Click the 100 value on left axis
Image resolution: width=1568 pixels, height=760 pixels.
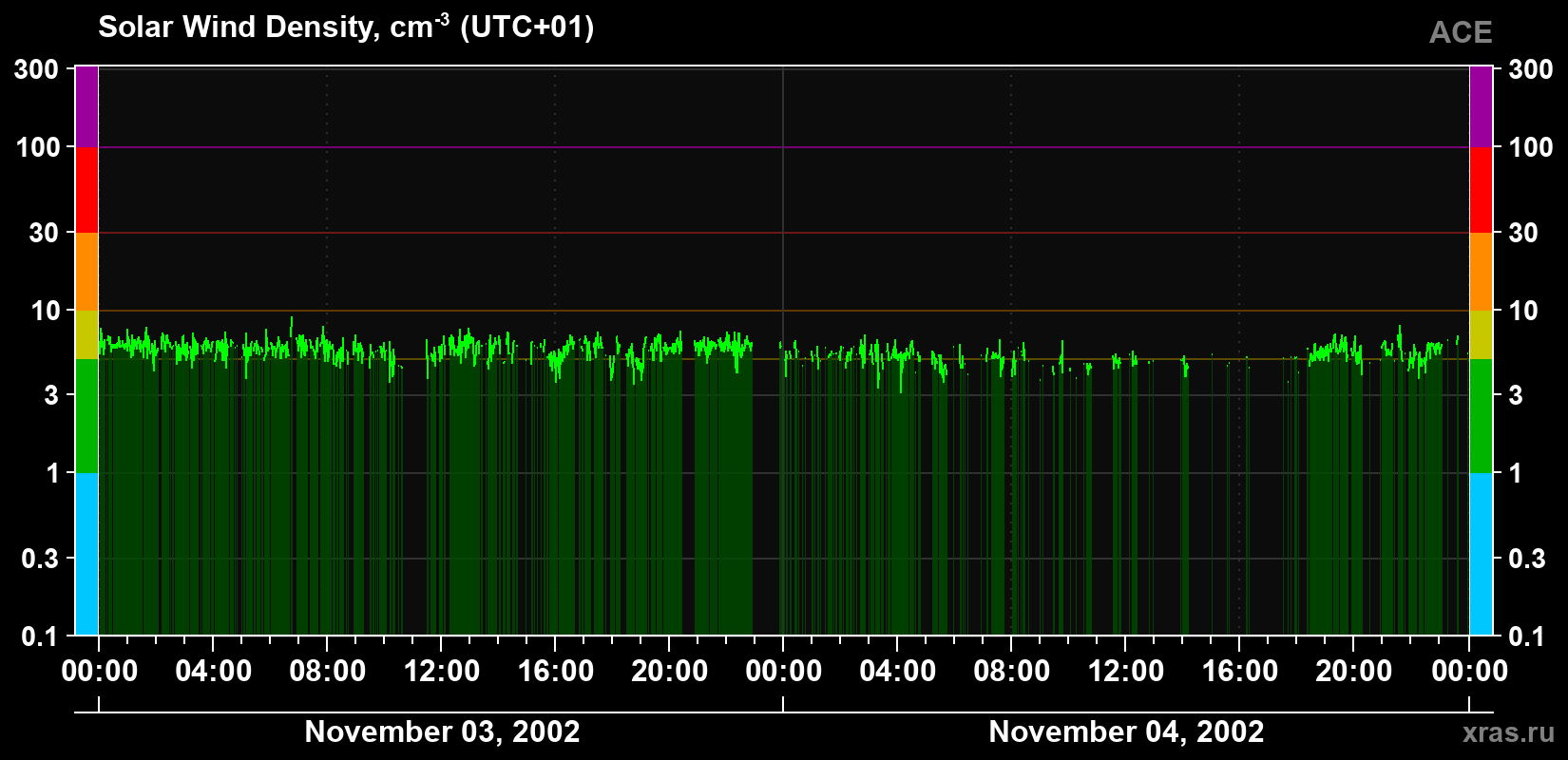tap(38, 147)
